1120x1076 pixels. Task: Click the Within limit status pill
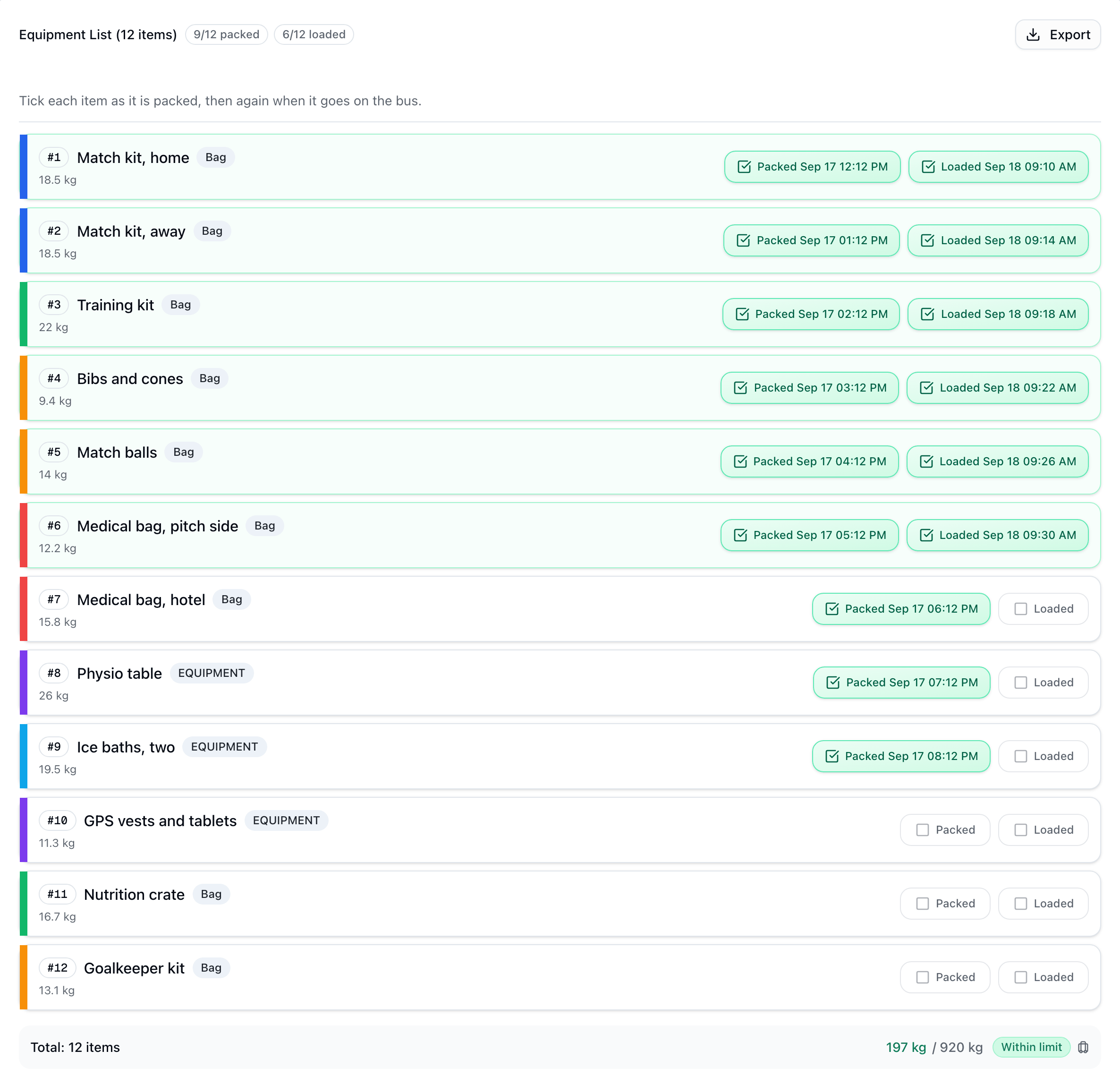pyautogui.click(x=1031, y=1047)
